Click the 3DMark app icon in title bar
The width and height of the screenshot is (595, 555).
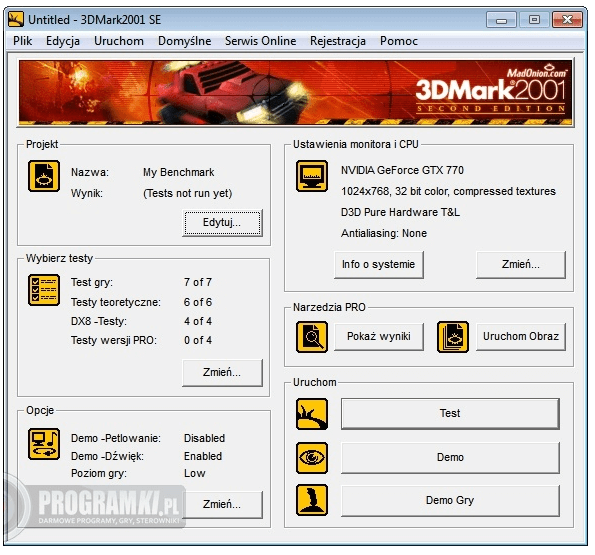point(16,19)
